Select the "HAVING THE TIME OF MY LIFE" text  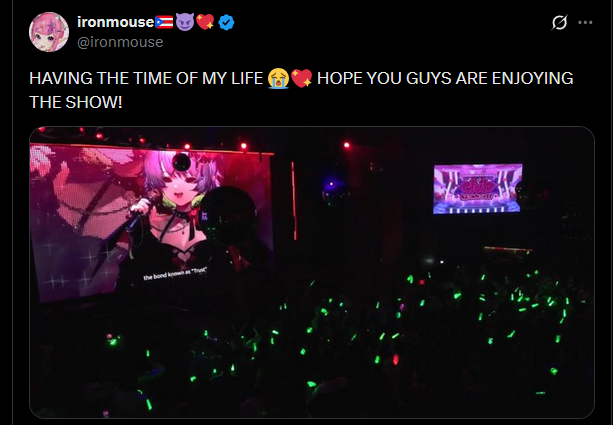[x=146, y=78]
